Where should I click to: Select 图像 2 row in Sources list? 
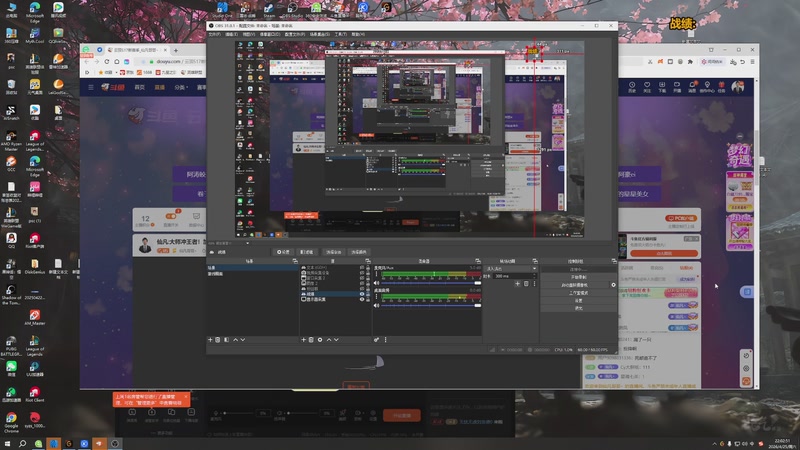point(334,283)
